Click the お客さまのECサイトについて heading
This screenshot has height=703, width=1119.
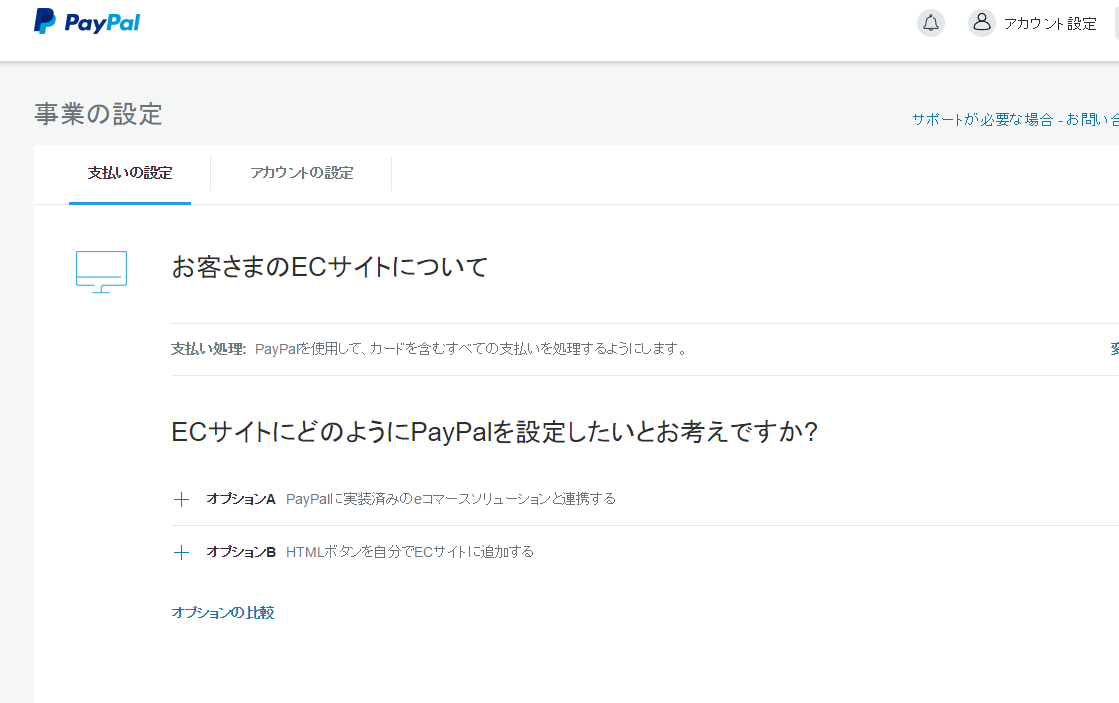coord(330,267)
